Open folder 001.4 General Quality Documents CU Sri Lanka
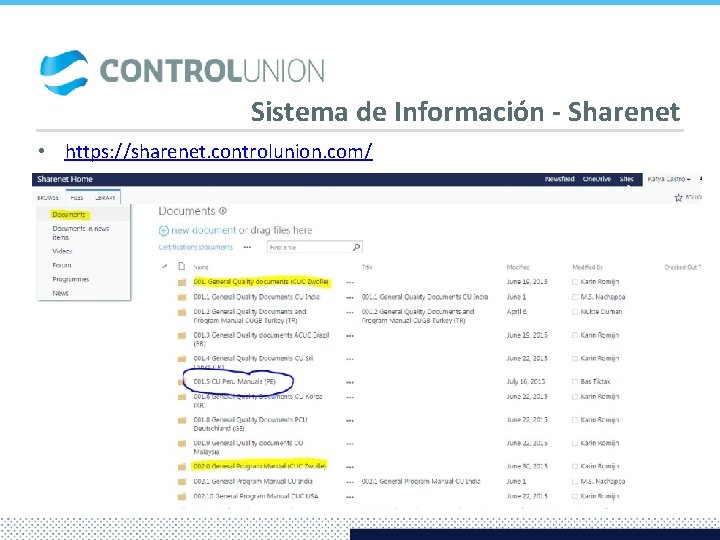 253,362
